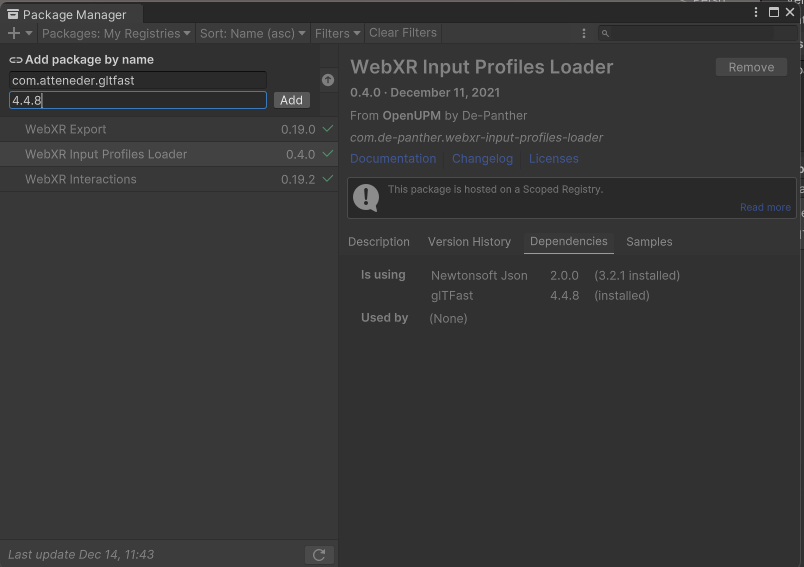Click the search magnifier icon
The width and height of the screenshot is (804, 567).
pos(605,33)
